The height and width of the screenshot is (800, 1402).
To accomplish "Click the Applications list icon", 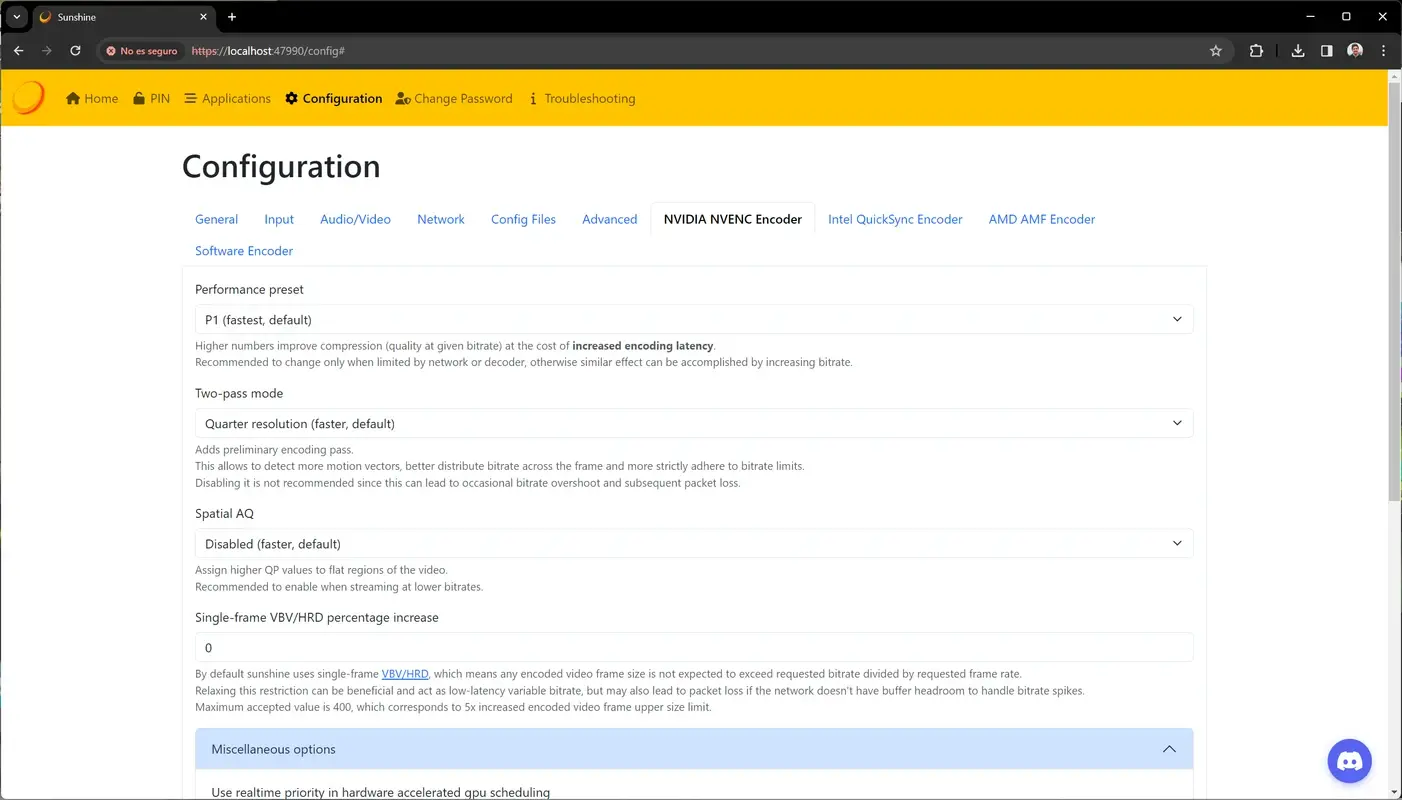I will 189,98.
